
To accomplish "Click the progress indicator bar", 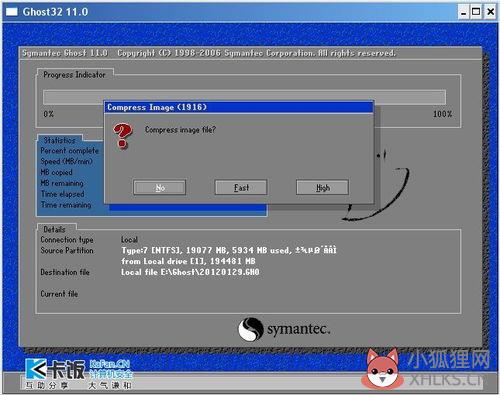I will click(x=244, y=97).
